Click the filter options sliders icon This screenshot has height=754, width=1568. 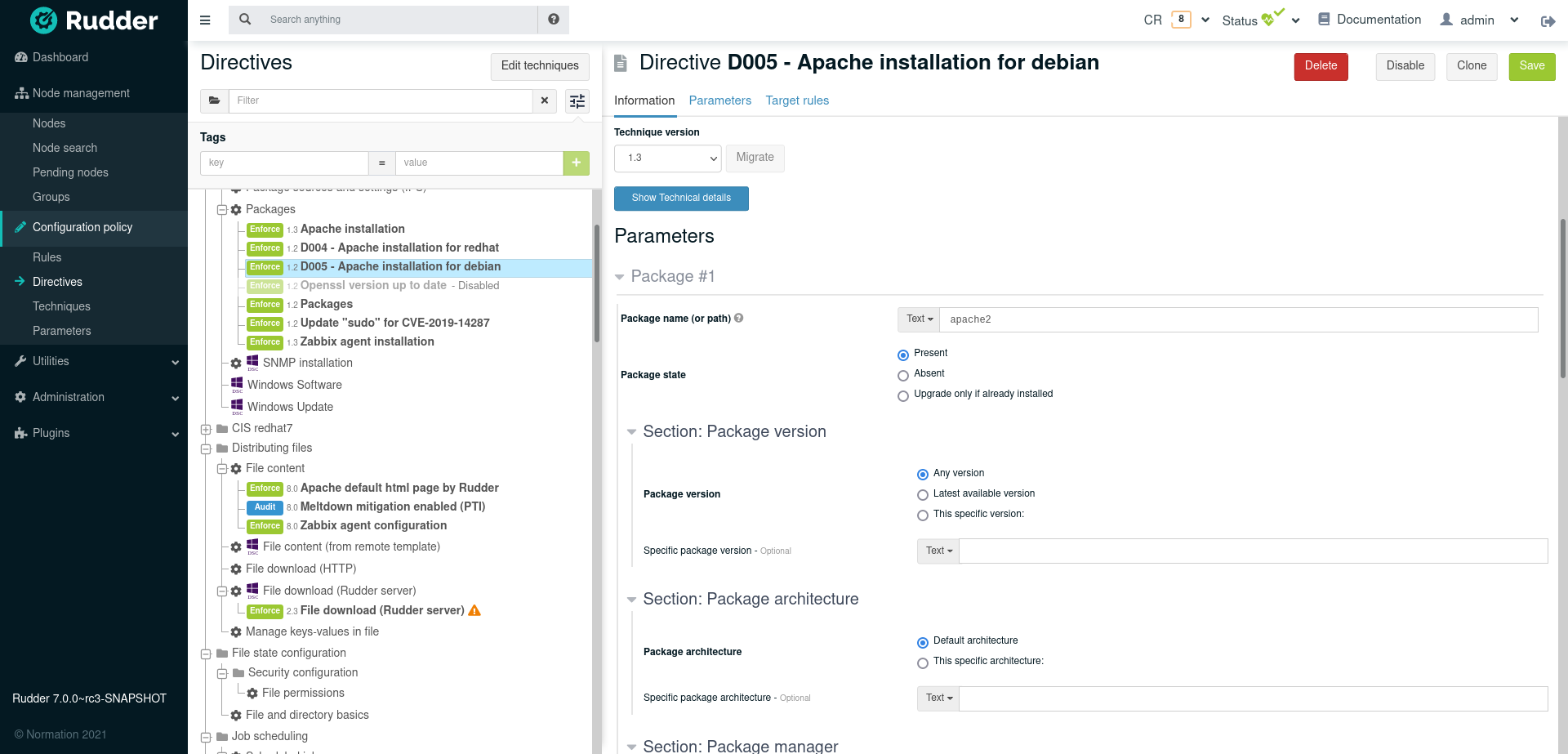point(577,101)
